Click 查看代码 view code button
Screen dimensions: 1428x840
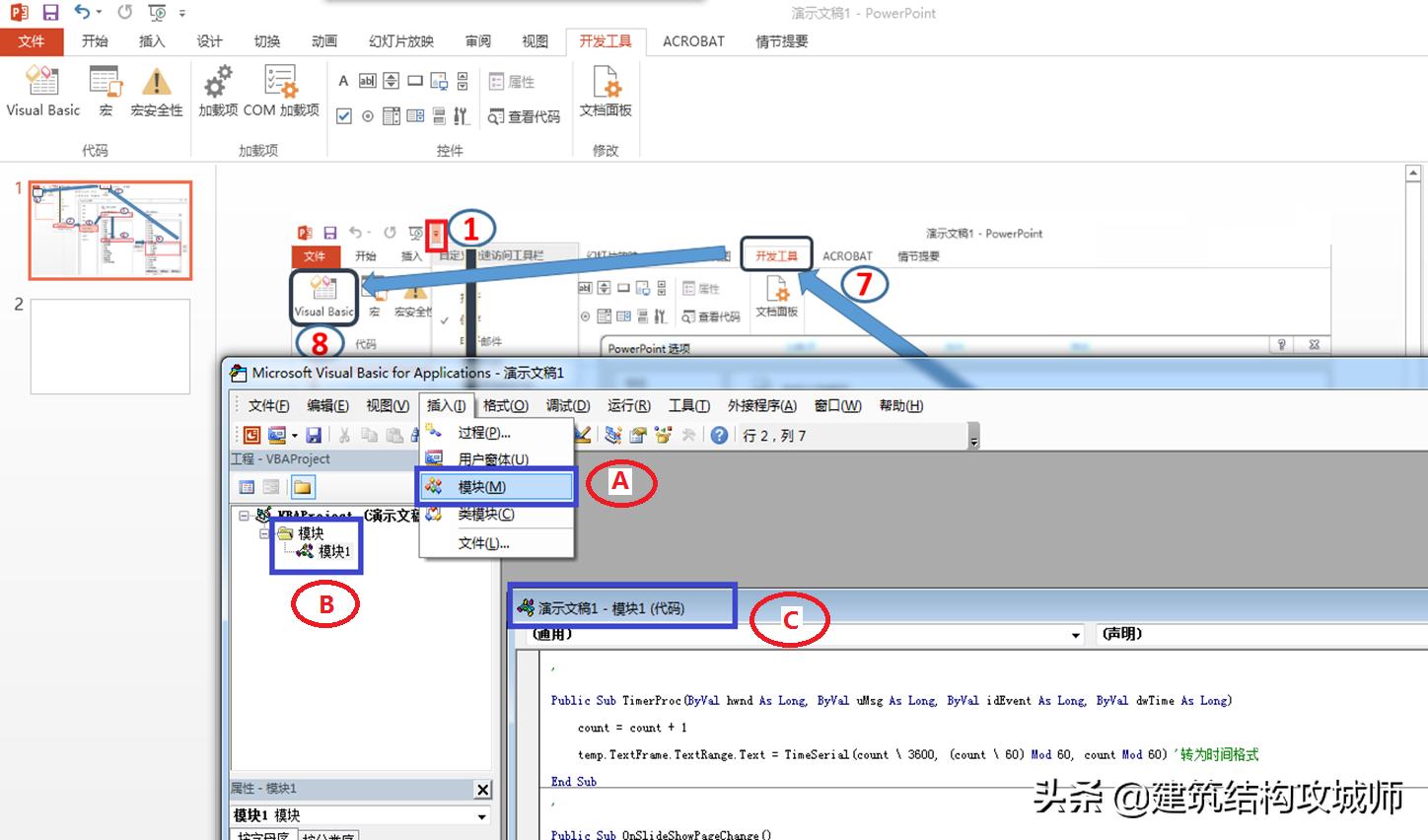525,116
